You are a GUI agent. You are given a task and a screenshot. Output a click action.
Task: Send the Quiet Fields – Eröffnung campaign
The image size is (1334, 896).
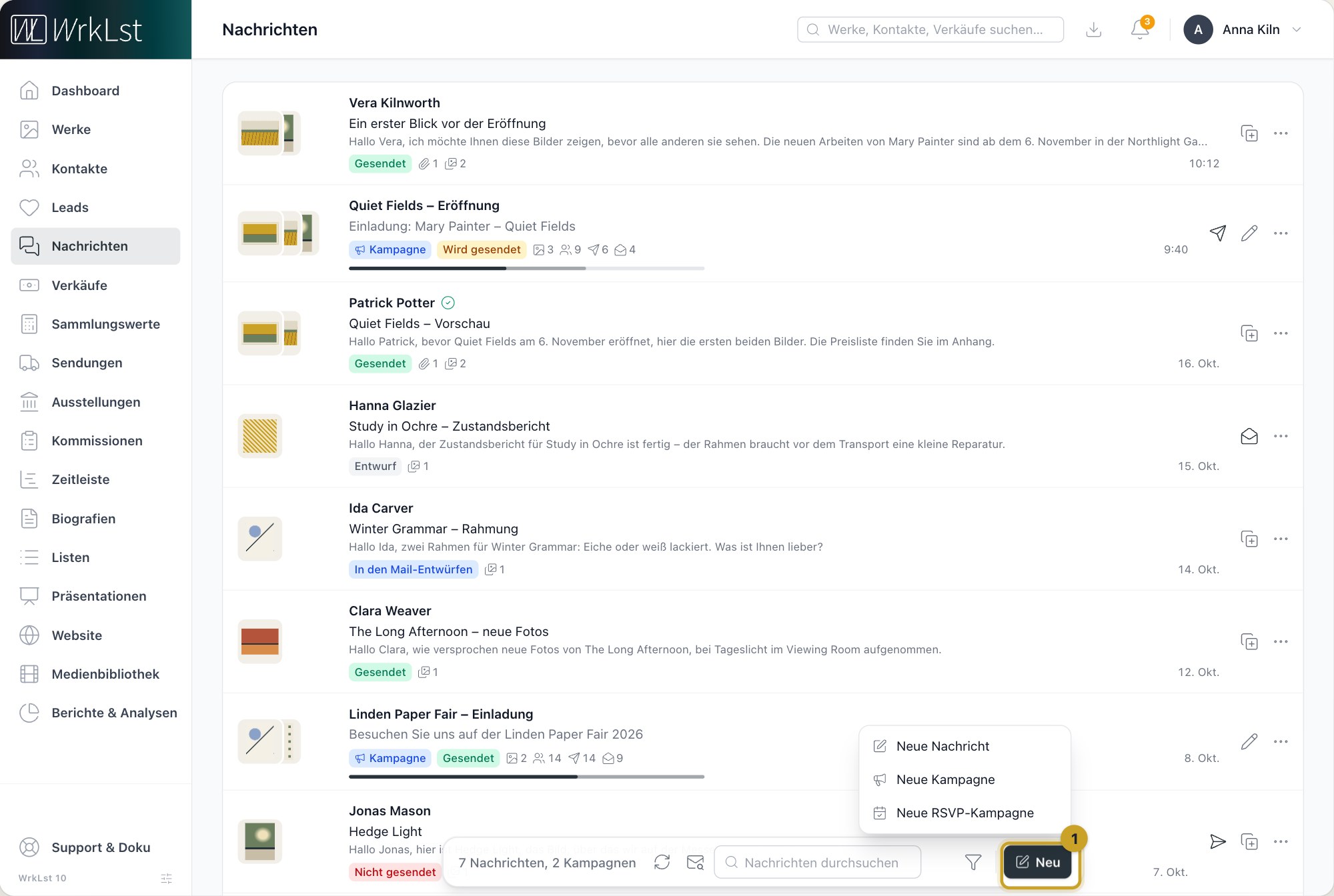tap(1218, 233)
